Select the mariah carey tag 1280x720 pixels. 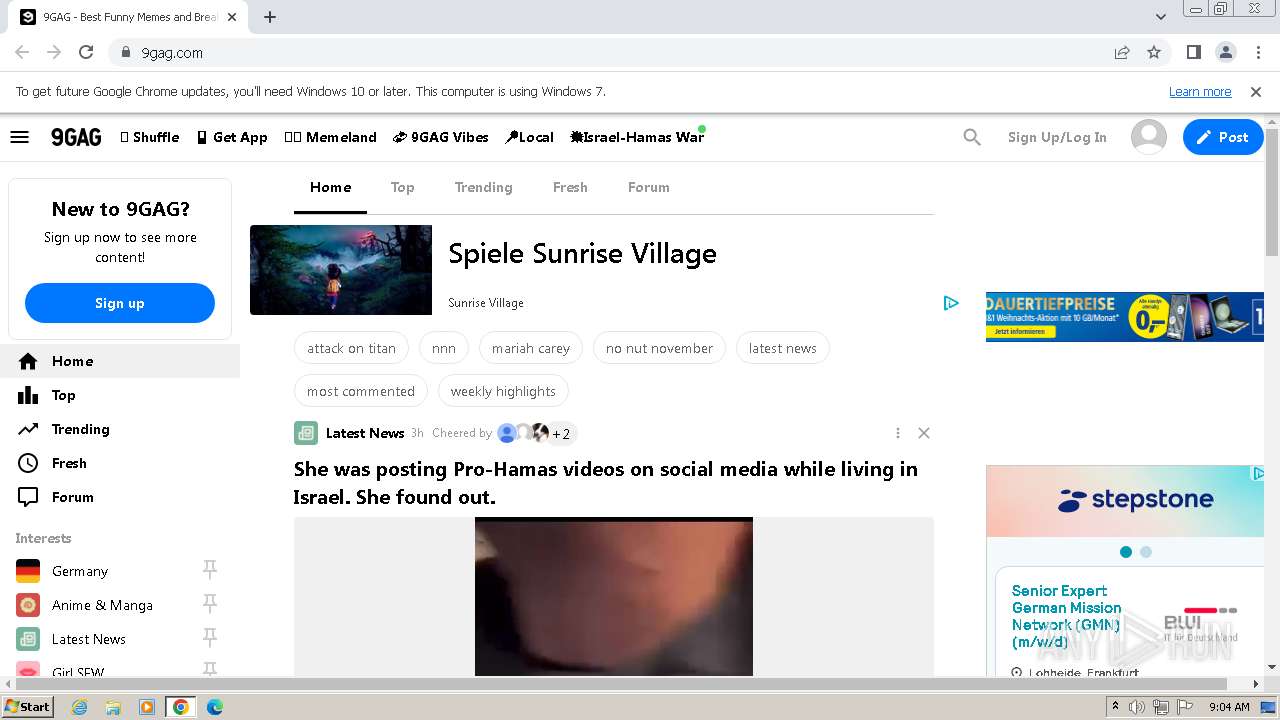tap(531, 348)
